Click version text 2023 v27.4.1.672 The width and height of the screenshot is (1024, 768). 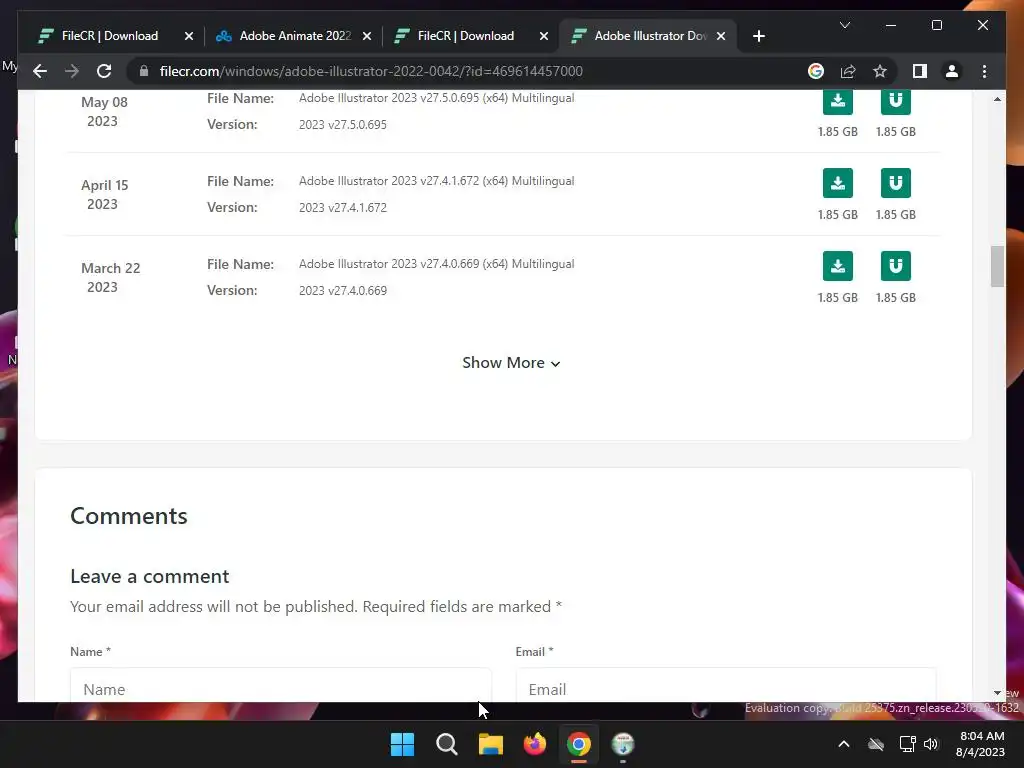[343, 208]
